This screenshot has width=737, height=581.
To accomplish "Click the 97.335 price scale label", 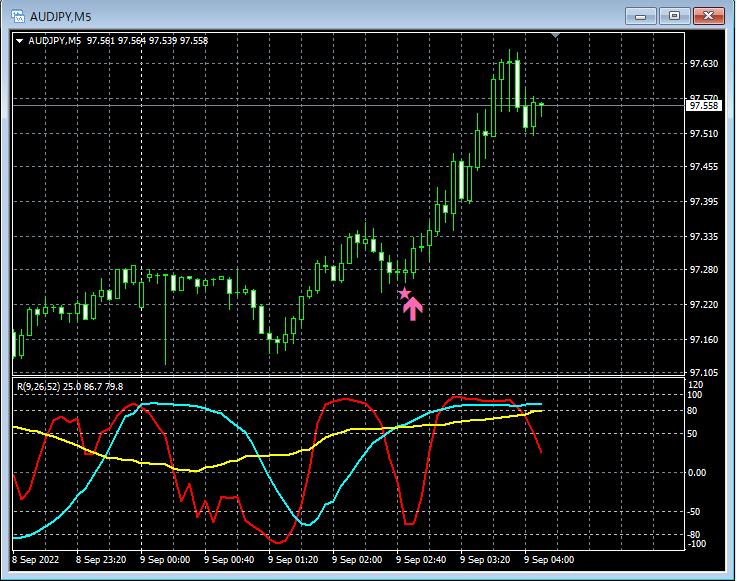I will (704, 237).
